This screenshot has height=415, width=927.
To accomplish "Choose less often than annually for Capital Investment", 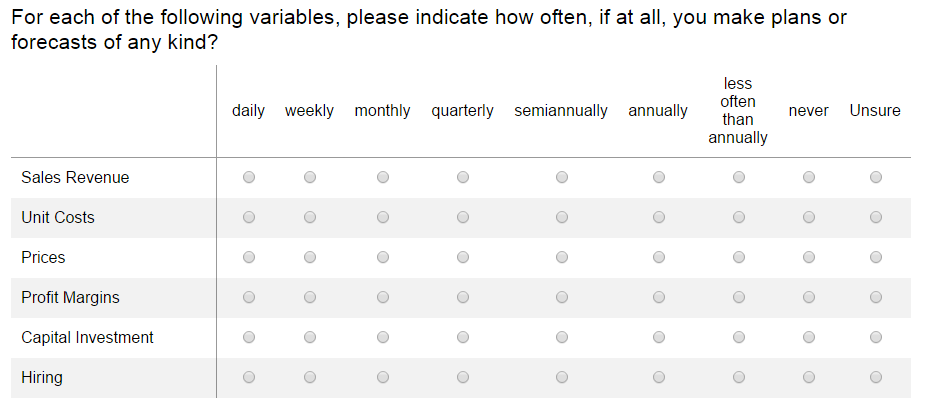I will tap(738, 337).
